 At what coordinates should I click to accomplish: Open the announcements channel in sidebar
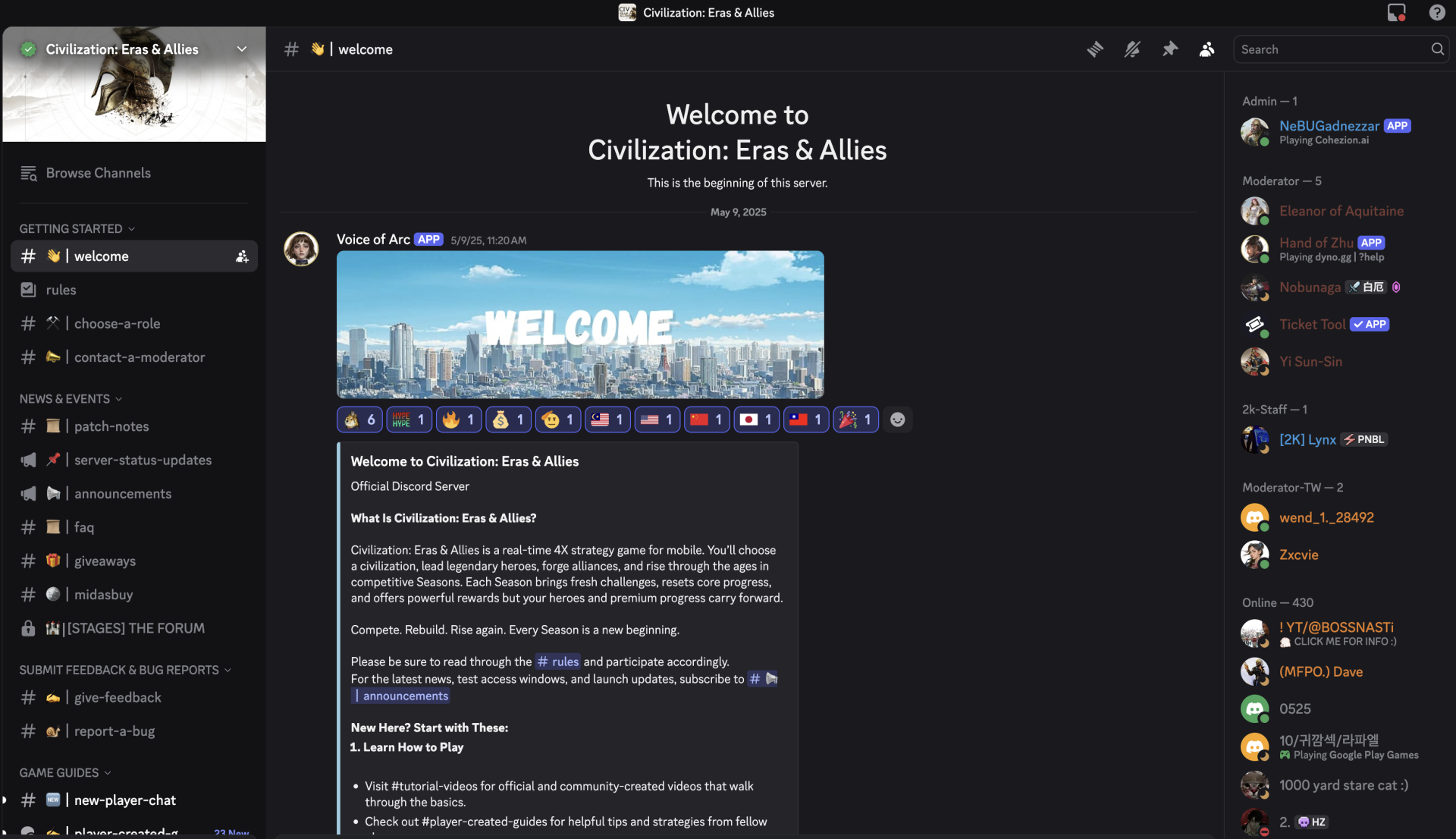tap(134, 493)
